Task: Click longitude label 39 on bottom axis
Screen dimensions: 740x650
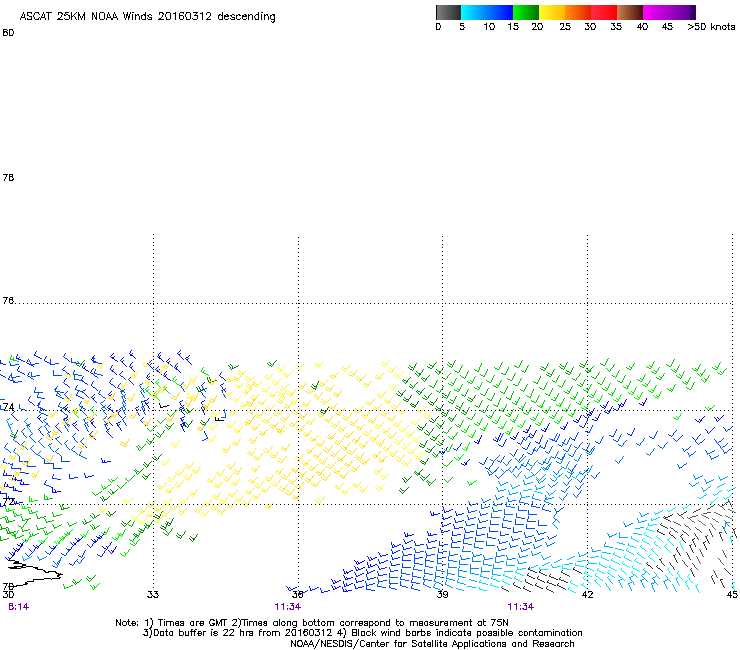Action: [442, 594]
